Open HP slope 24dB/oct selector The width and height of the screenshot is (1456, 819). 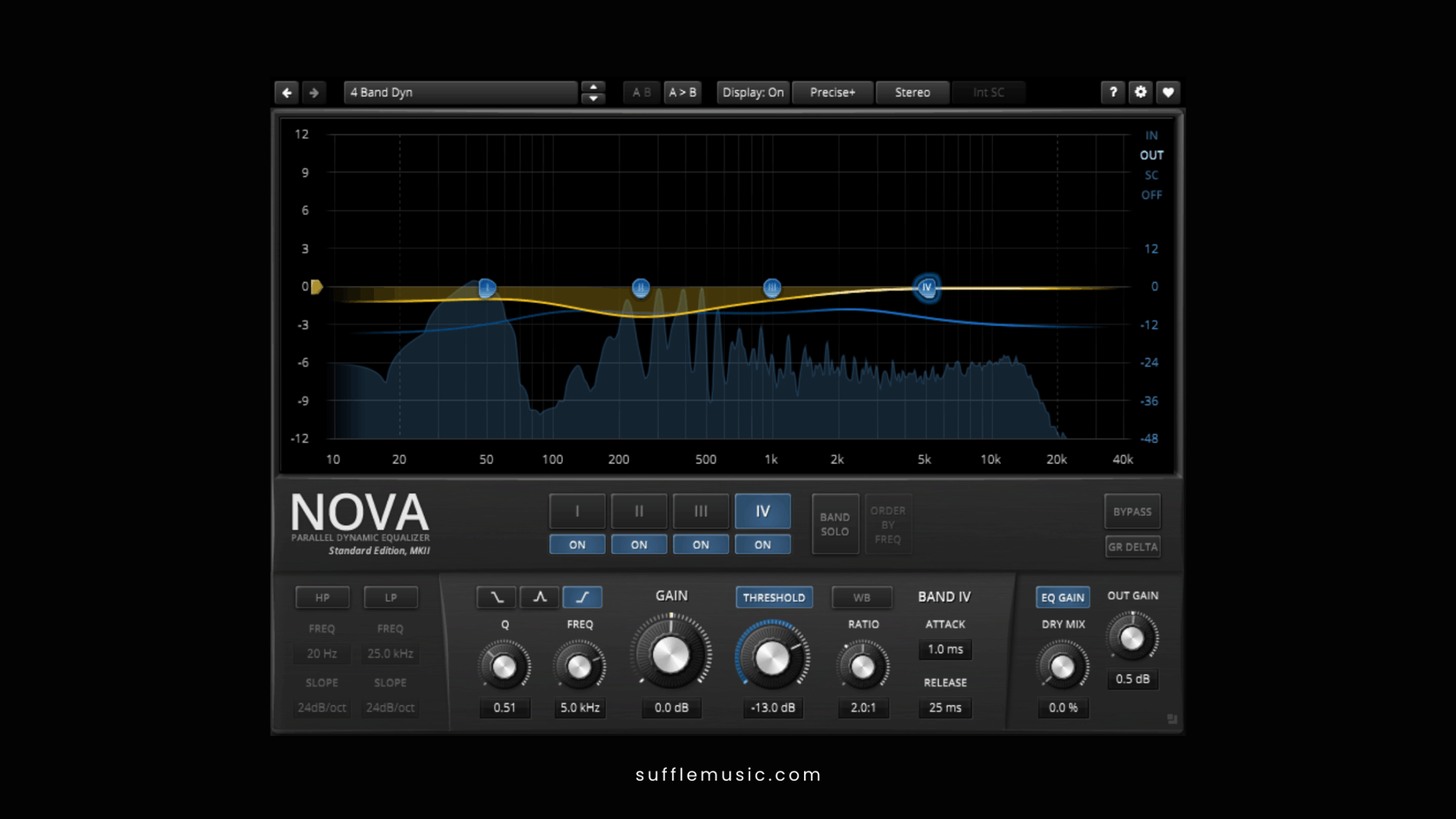[322, 707]
